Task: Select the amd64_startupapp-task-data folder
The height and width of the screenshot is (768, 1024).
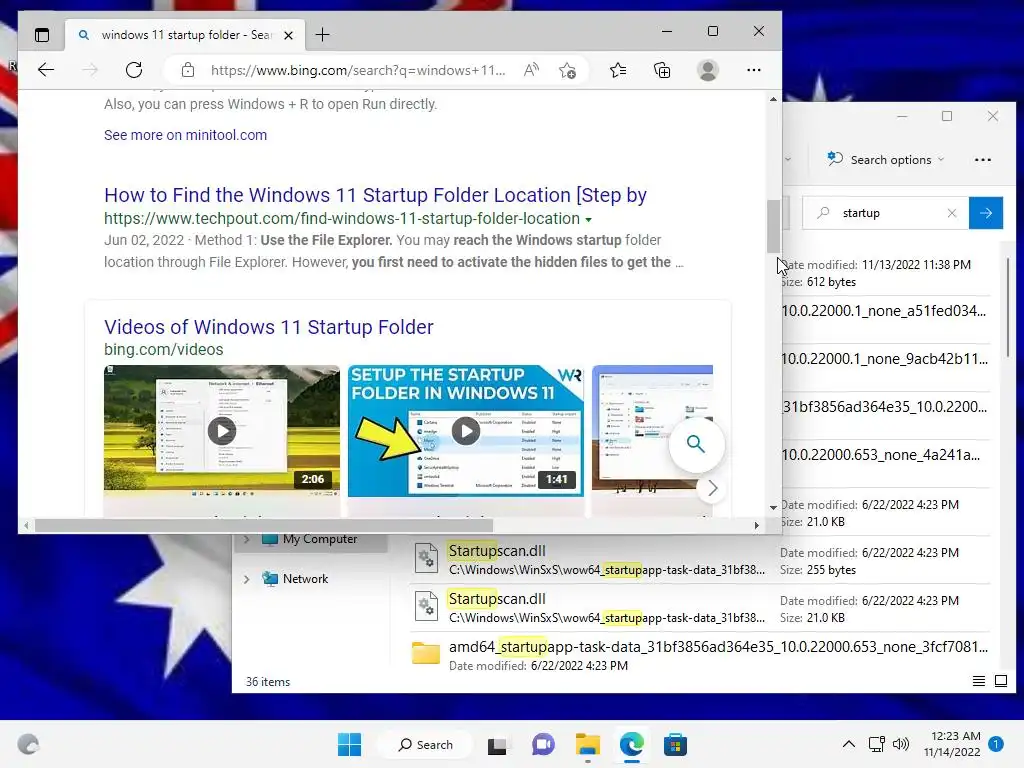Action: point(700,655)
